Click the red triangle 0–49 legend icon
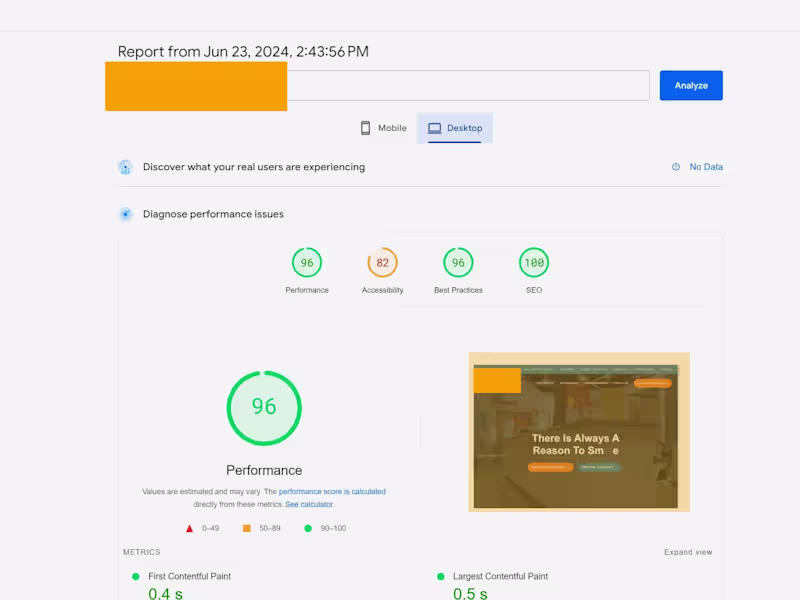 [189, 529]
